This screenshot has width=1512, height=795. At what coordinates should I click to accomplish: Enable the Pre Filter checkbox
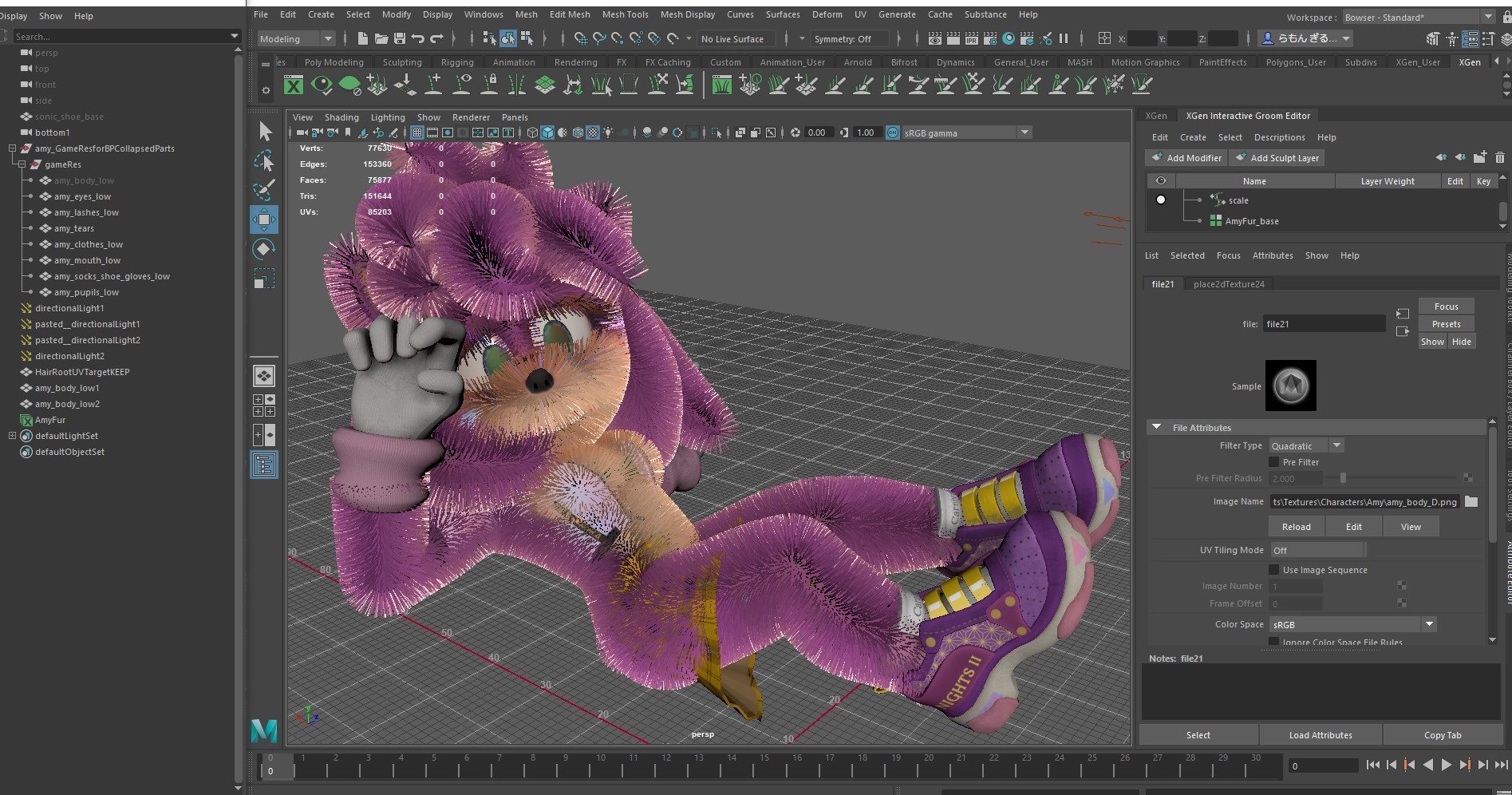click(x=1274, y=462)
